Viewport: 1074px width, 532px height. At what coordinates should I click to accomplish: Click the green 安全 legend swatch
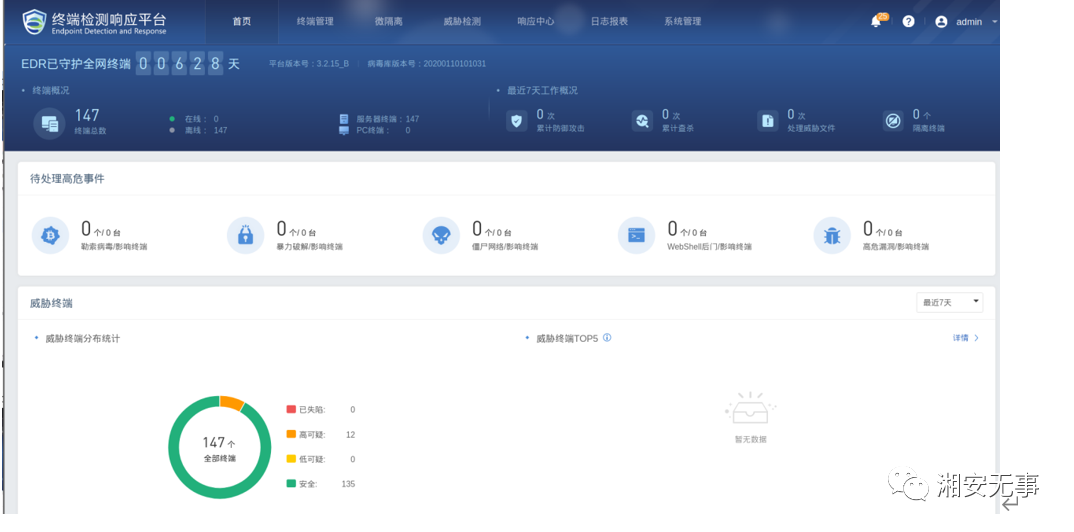(x=291, y=483)
